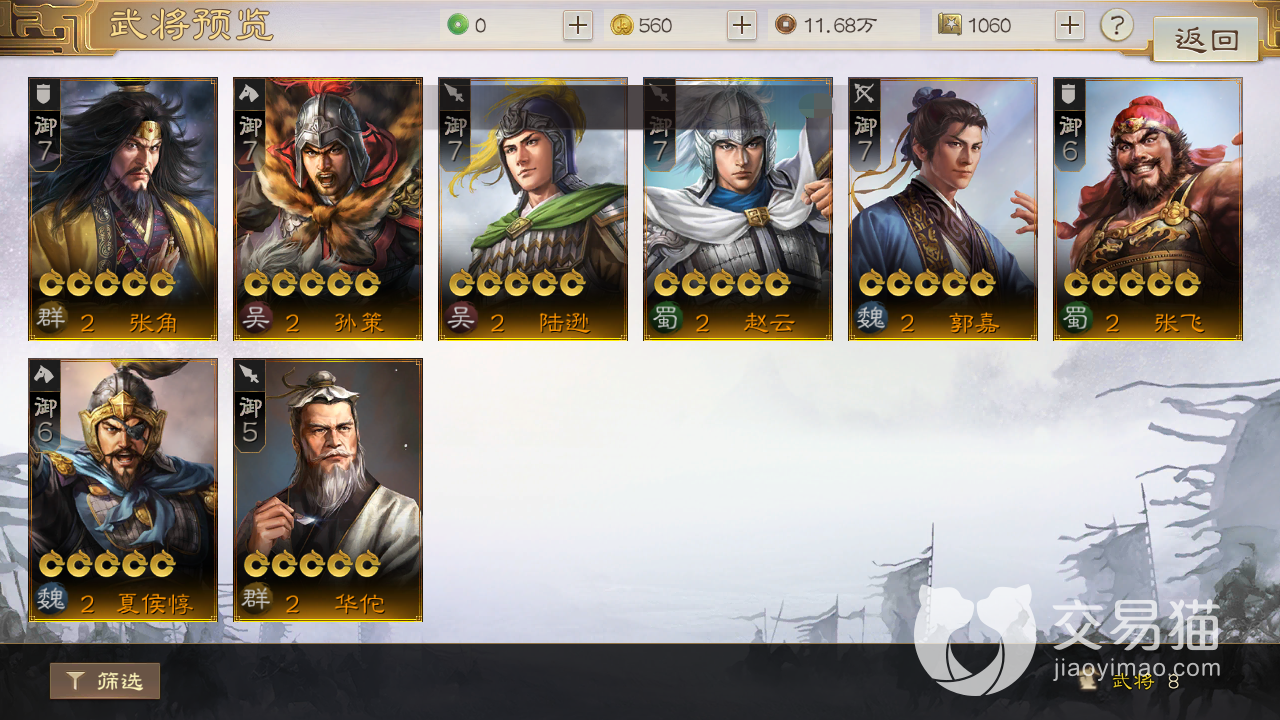
Task: View 赵云 general card details
Action: 738,209
